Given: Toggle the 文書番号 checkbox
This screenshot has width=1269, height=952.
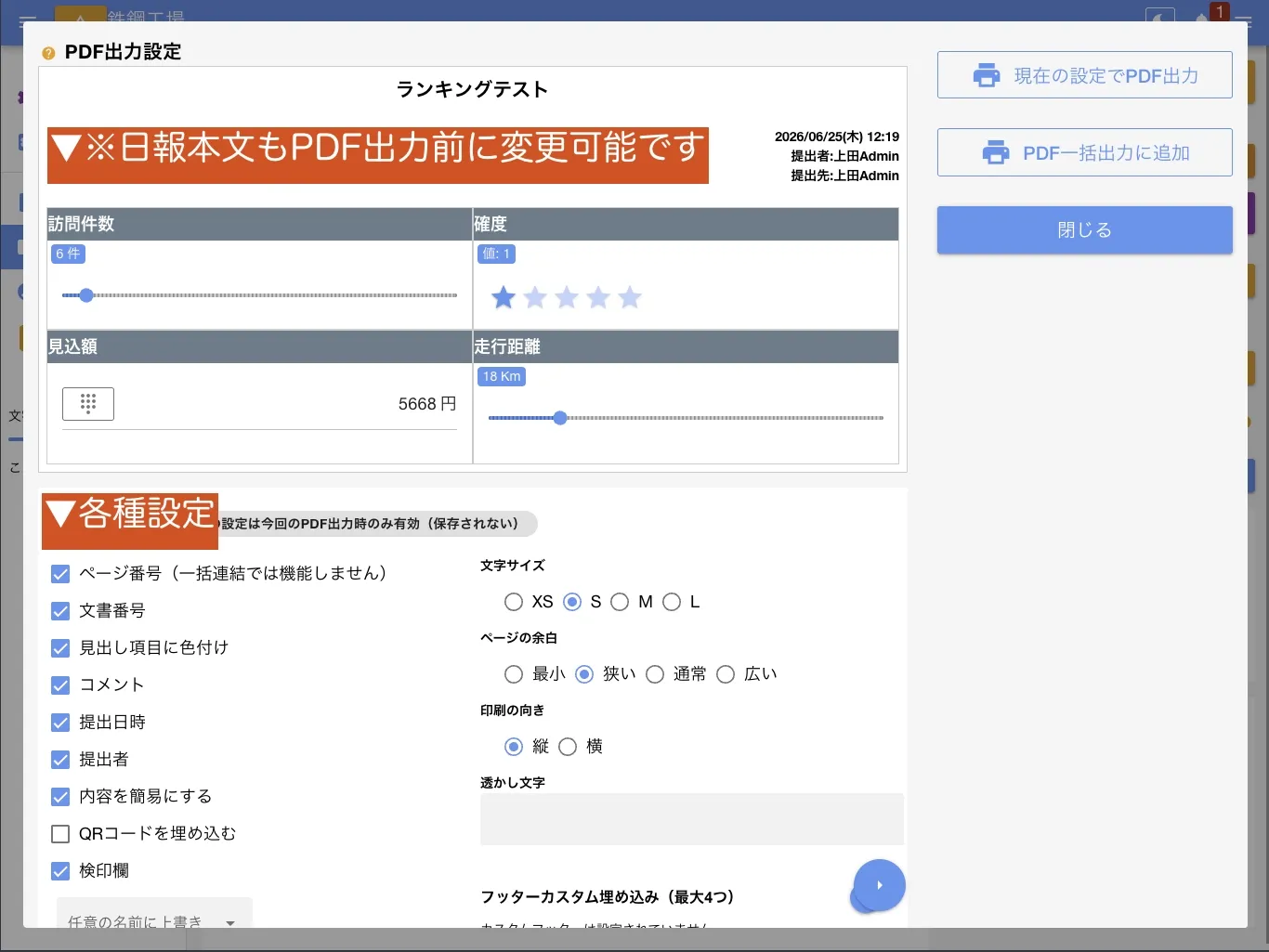Looking at the screenshot, I should coord(60,611).
